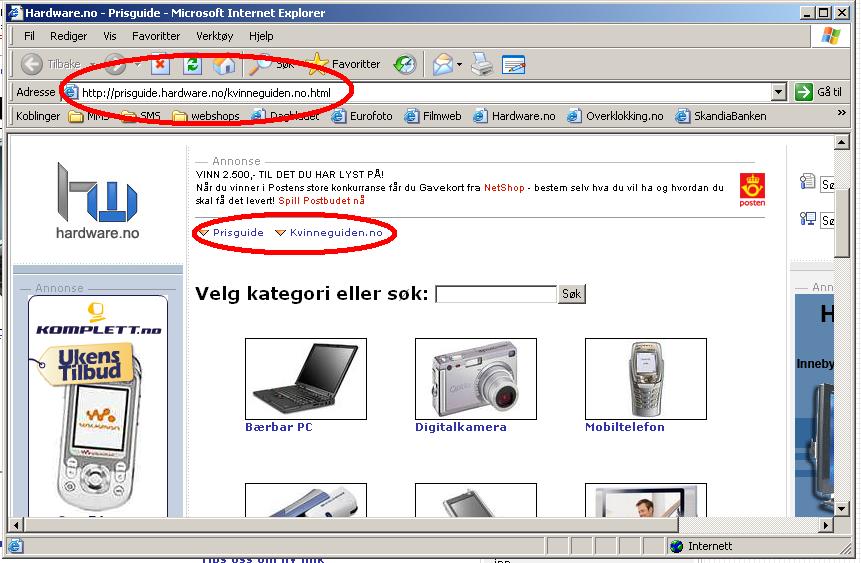Select the Digitalkamera camera thumbnail
This screenshot has height=563, width=861.
pos(476,378)
